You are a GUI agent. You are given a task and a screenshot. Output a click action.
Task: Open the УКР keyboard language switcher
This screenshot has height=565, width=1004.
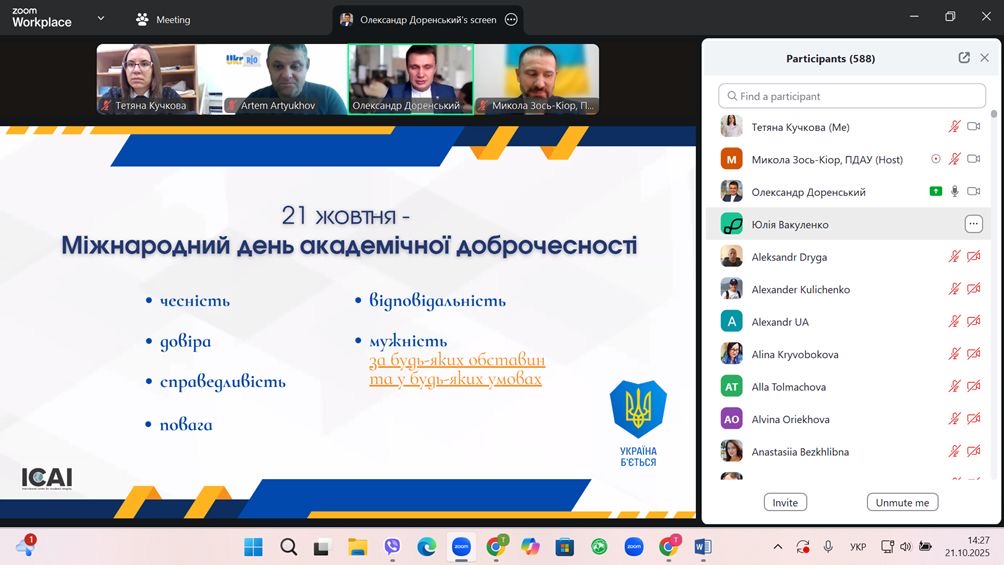[857, 547]
